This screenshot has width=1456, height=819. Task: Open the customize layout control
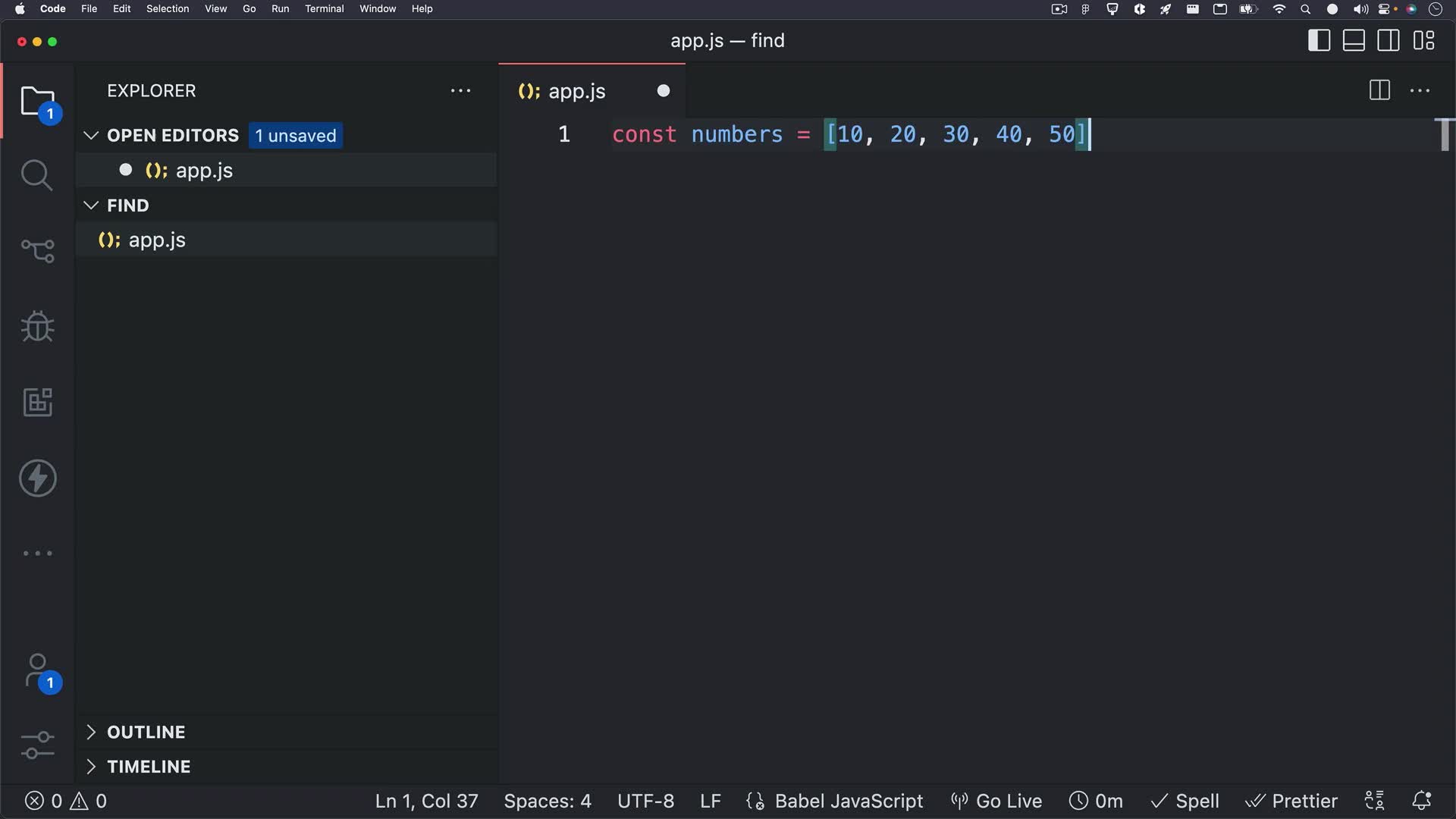[1424, 40]
